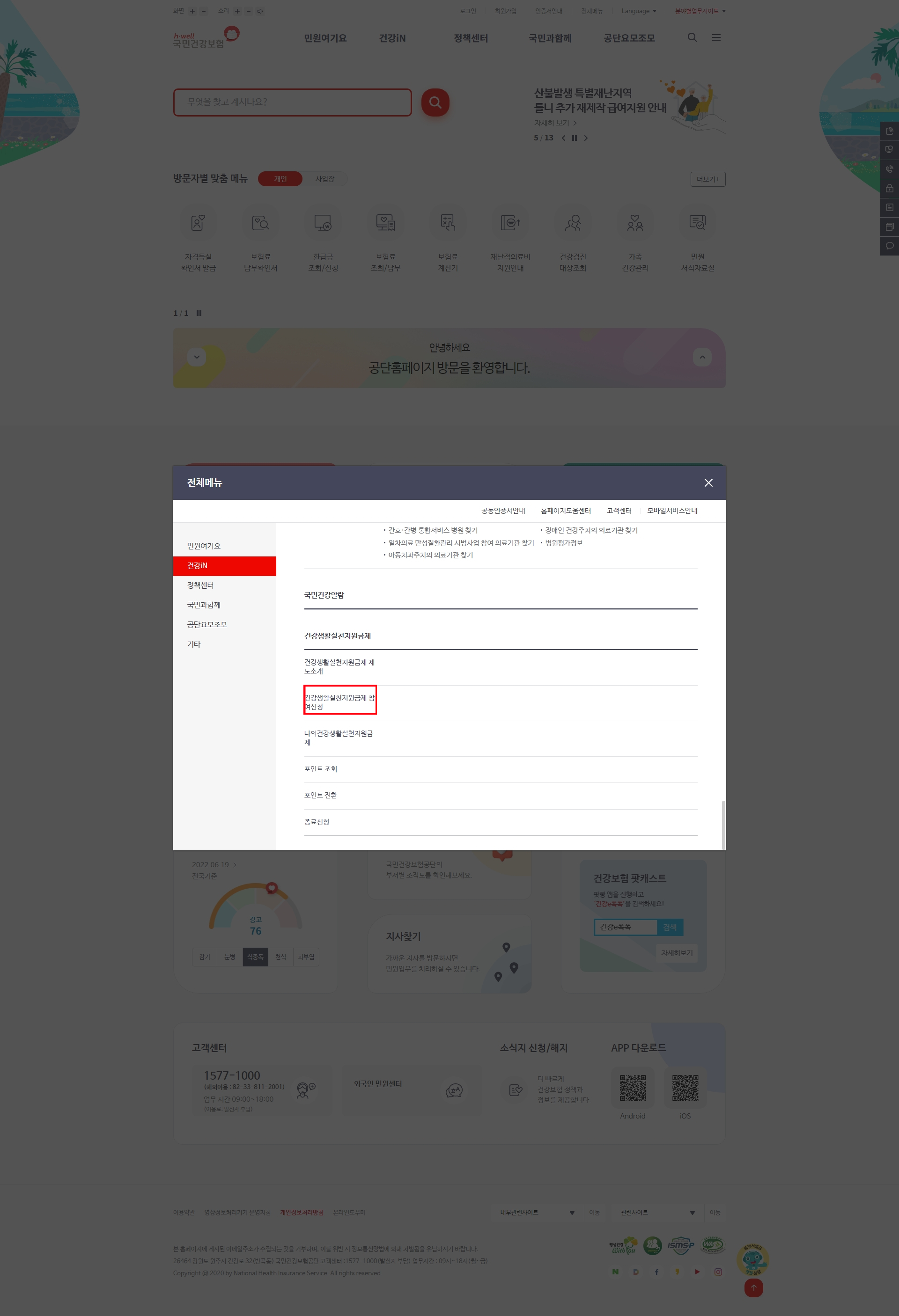Open 고객센터 link in 전체메뉴 panel

(x=619, y=511)
